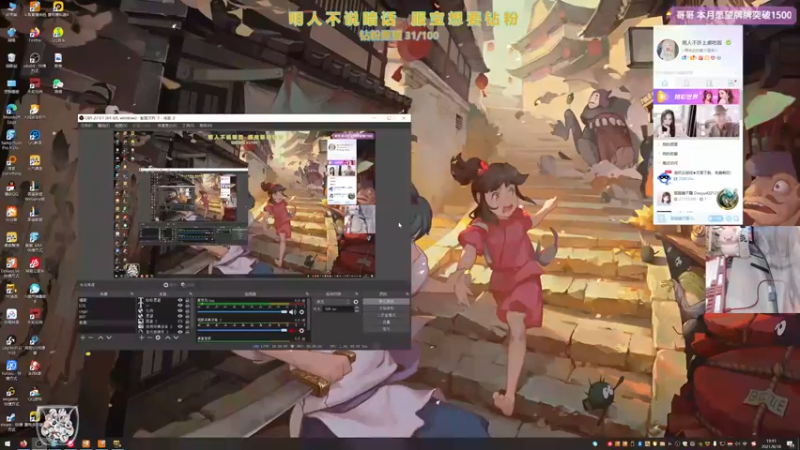The width and height of the screenshot is (800, 450).
Task: Remove selected source with minus icon
Action: [149, 337]
